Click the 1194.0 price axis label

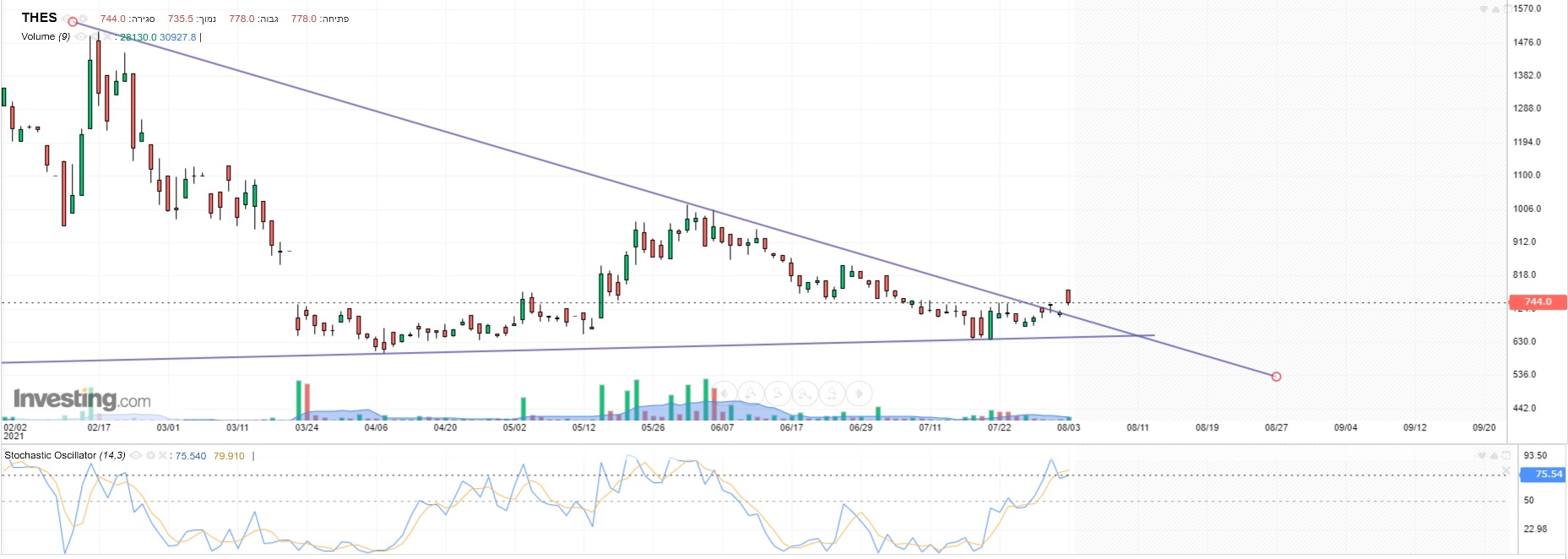tap(1527, 142)
